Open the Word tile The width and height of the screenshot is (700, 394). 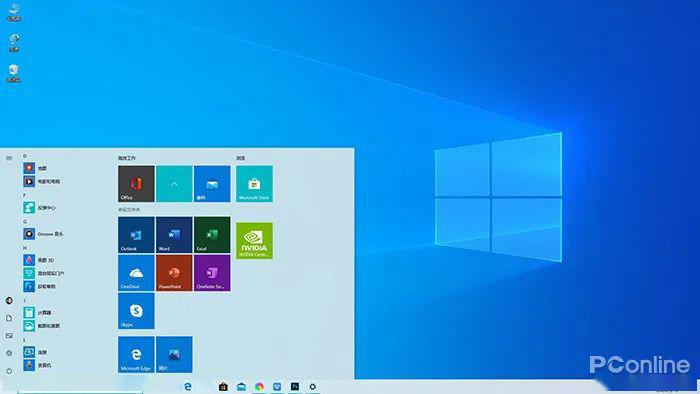[x=174, y=235]
